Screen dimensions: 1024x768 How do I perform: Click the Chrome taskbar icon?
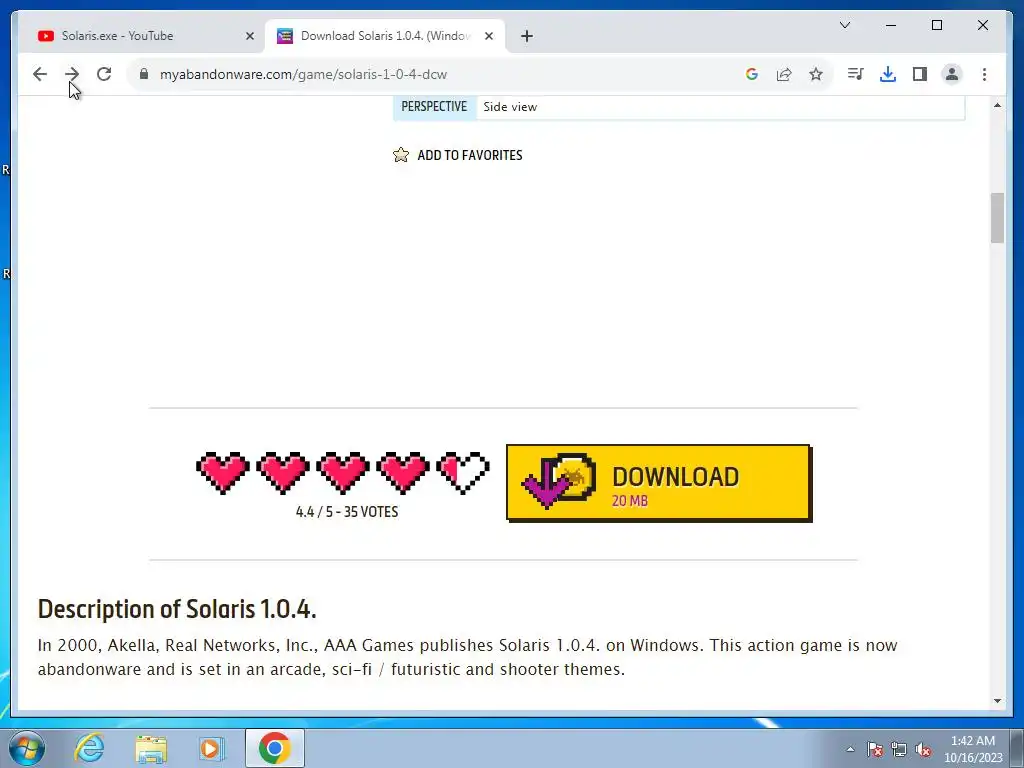[274, 748]
